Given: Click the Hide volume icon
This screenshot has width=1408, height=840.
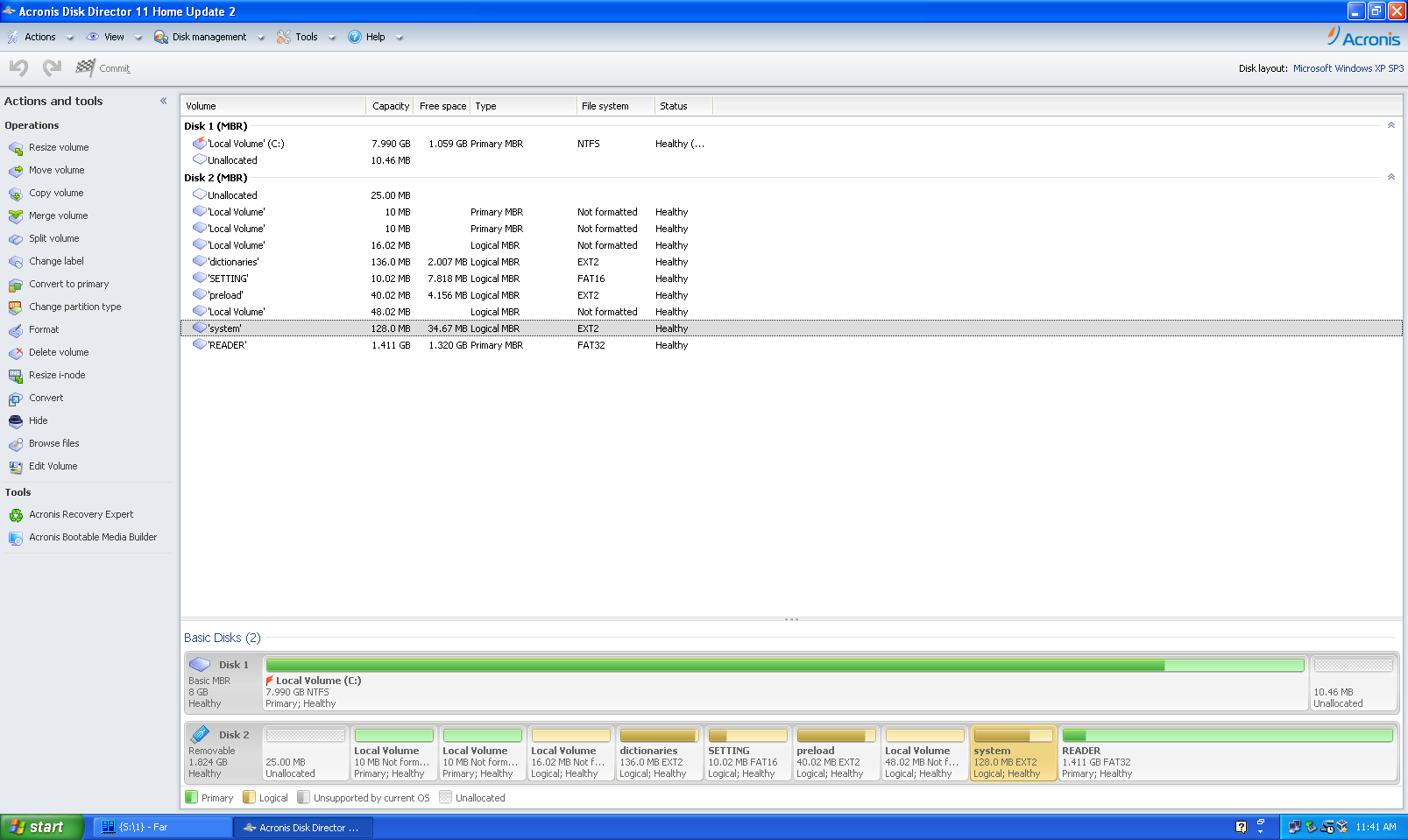Looking at the screenshot, I should coord(15,421).
